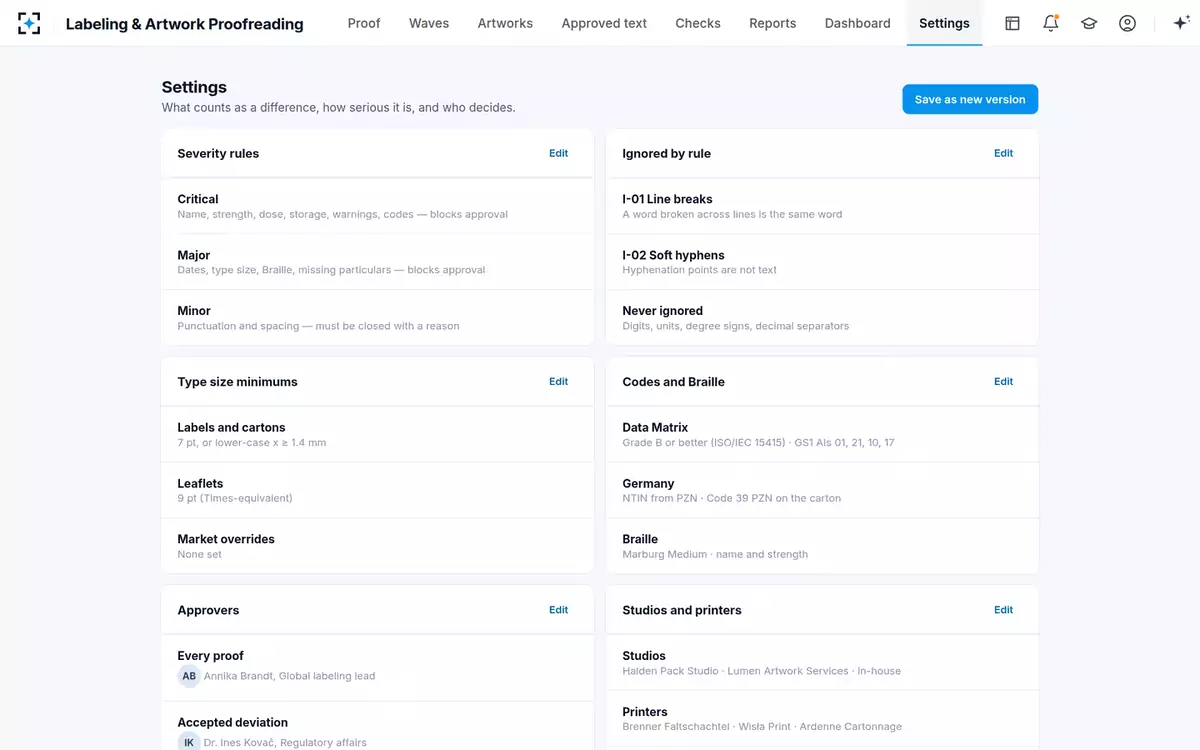Open the Waves tab
This screenshot has height=750, width=1200.
[429, 23]
